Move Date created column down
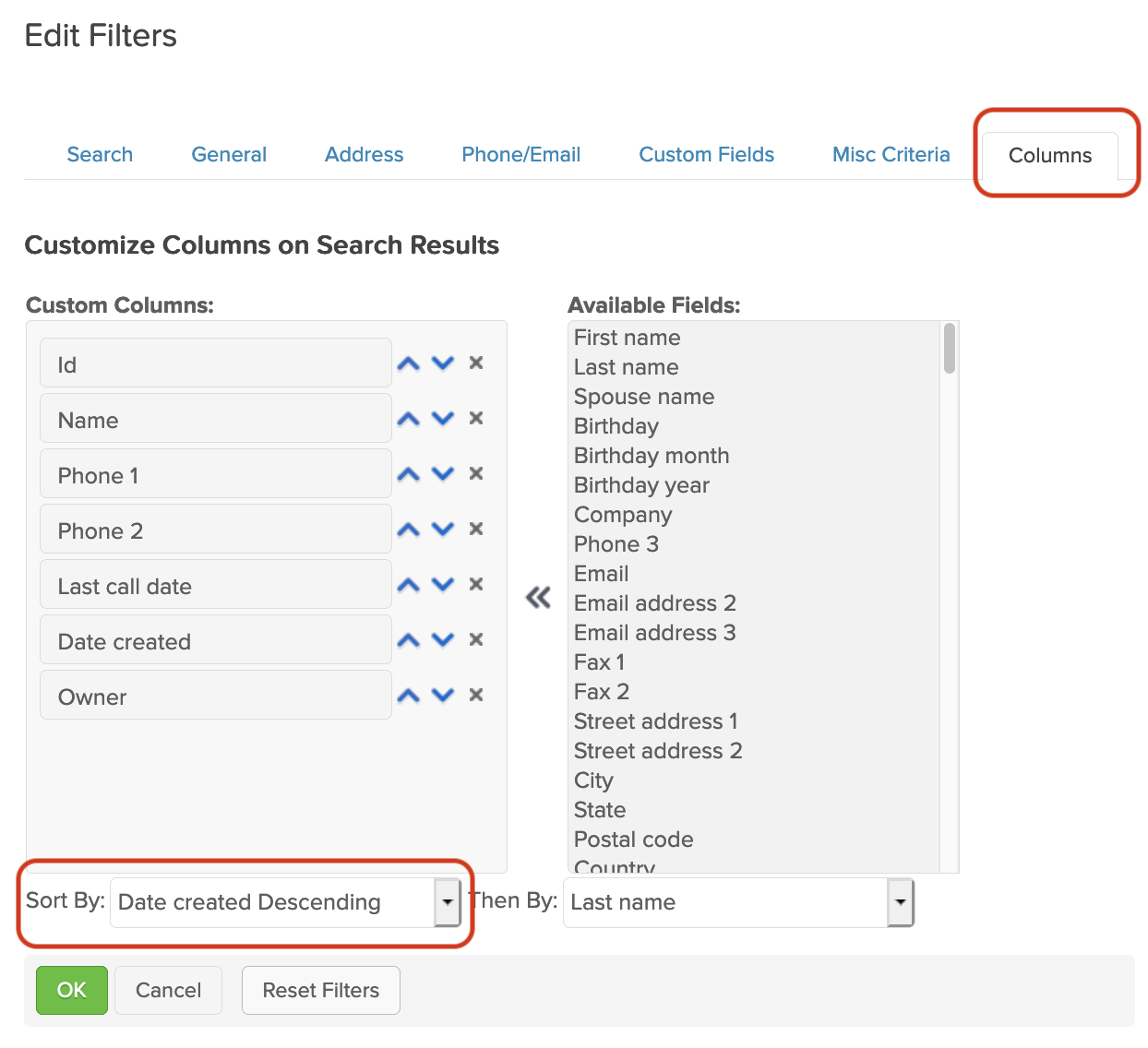The image size is (1148, 1048). (443, 639)
